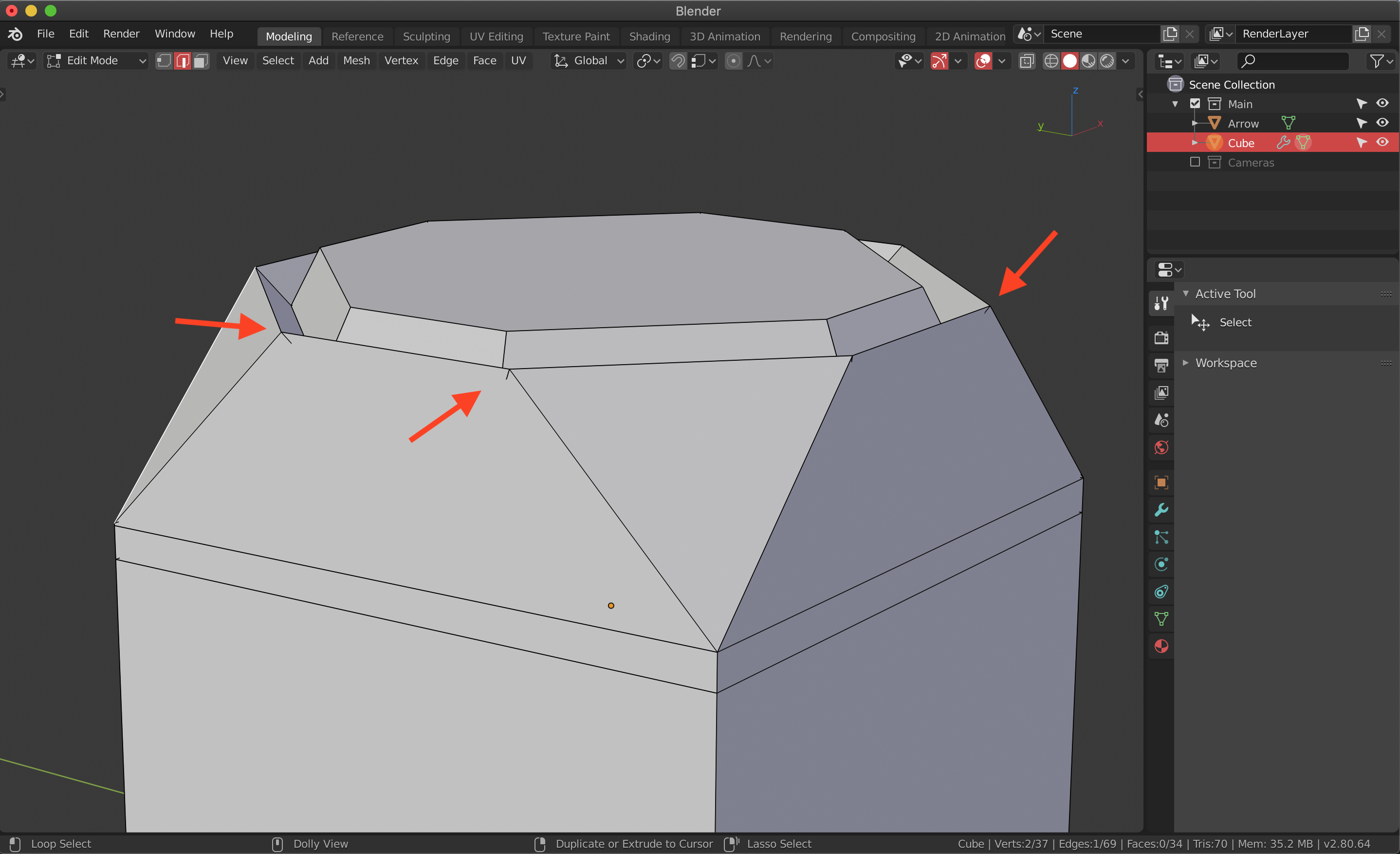The height and width of the screenshot is (854, 1400).
Task: Toggle X-ray view icon
Action: [x=1027, y=61]
